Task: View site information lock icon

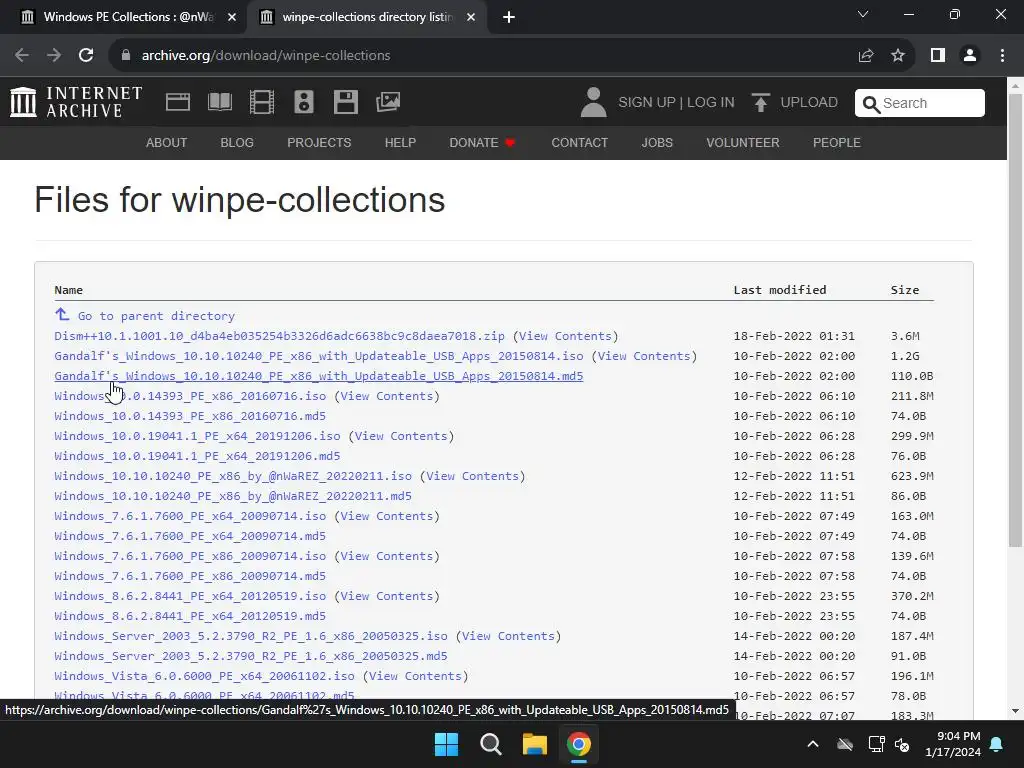Action: pyautogui.click(x=126, y=56)
